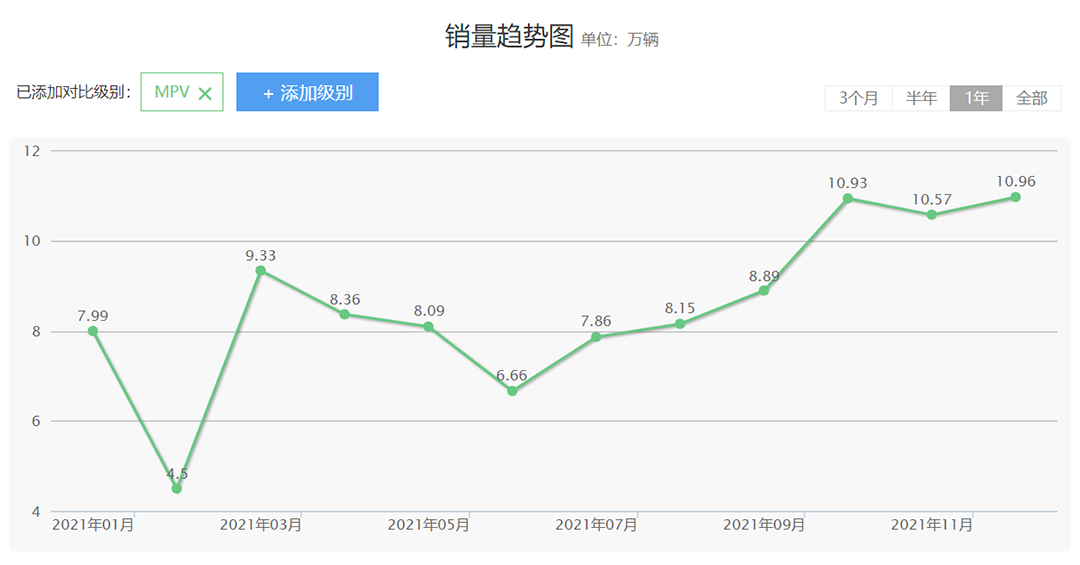Click the 销量趋势图 chart title
Screen dimensions: 1080x565
509,37
